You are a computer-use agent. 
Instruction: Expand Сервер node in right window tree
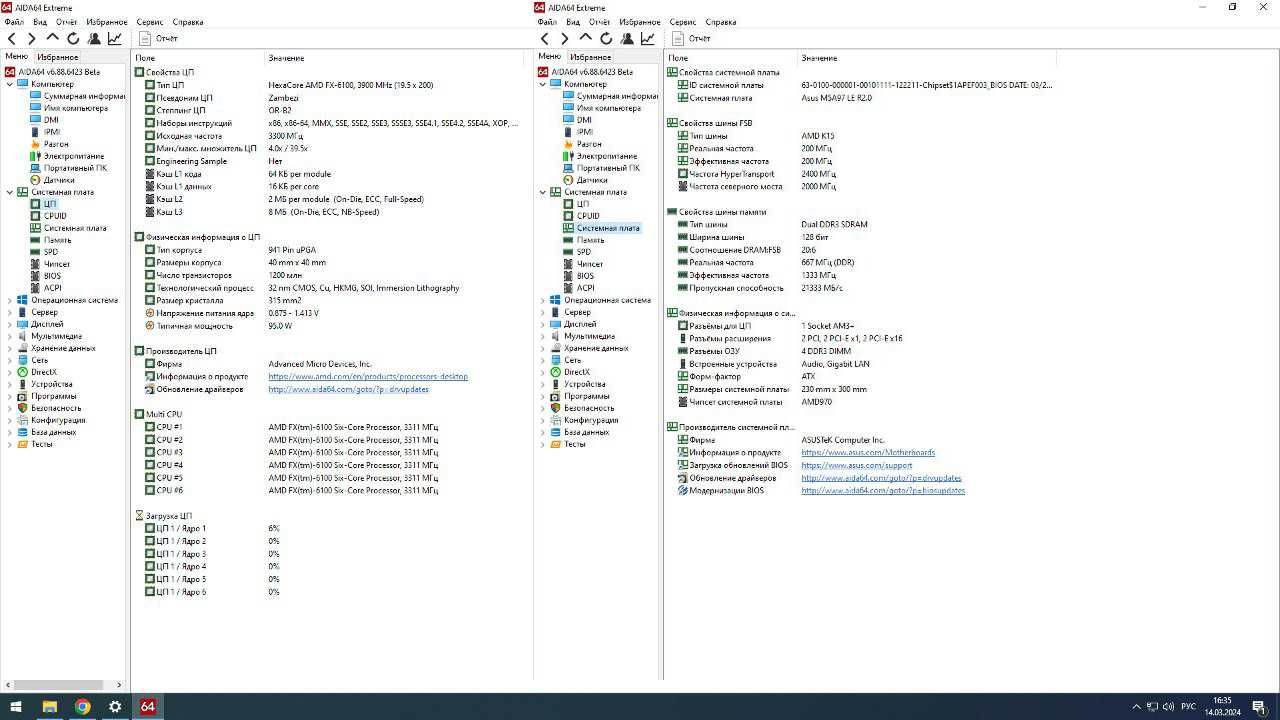click(543, 312)
